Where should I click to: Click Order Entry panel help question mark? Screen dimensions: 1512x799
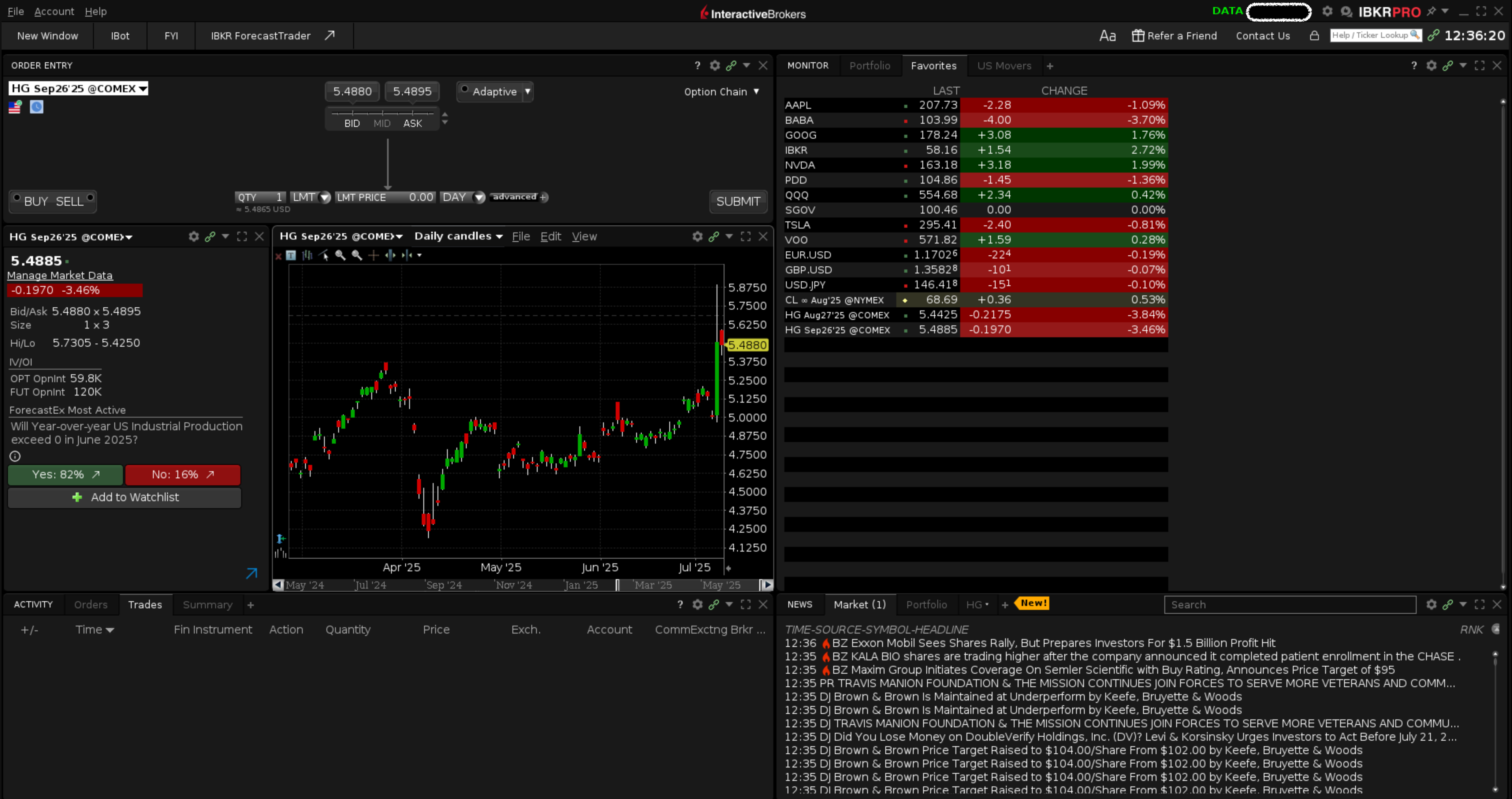coord(697,66)
